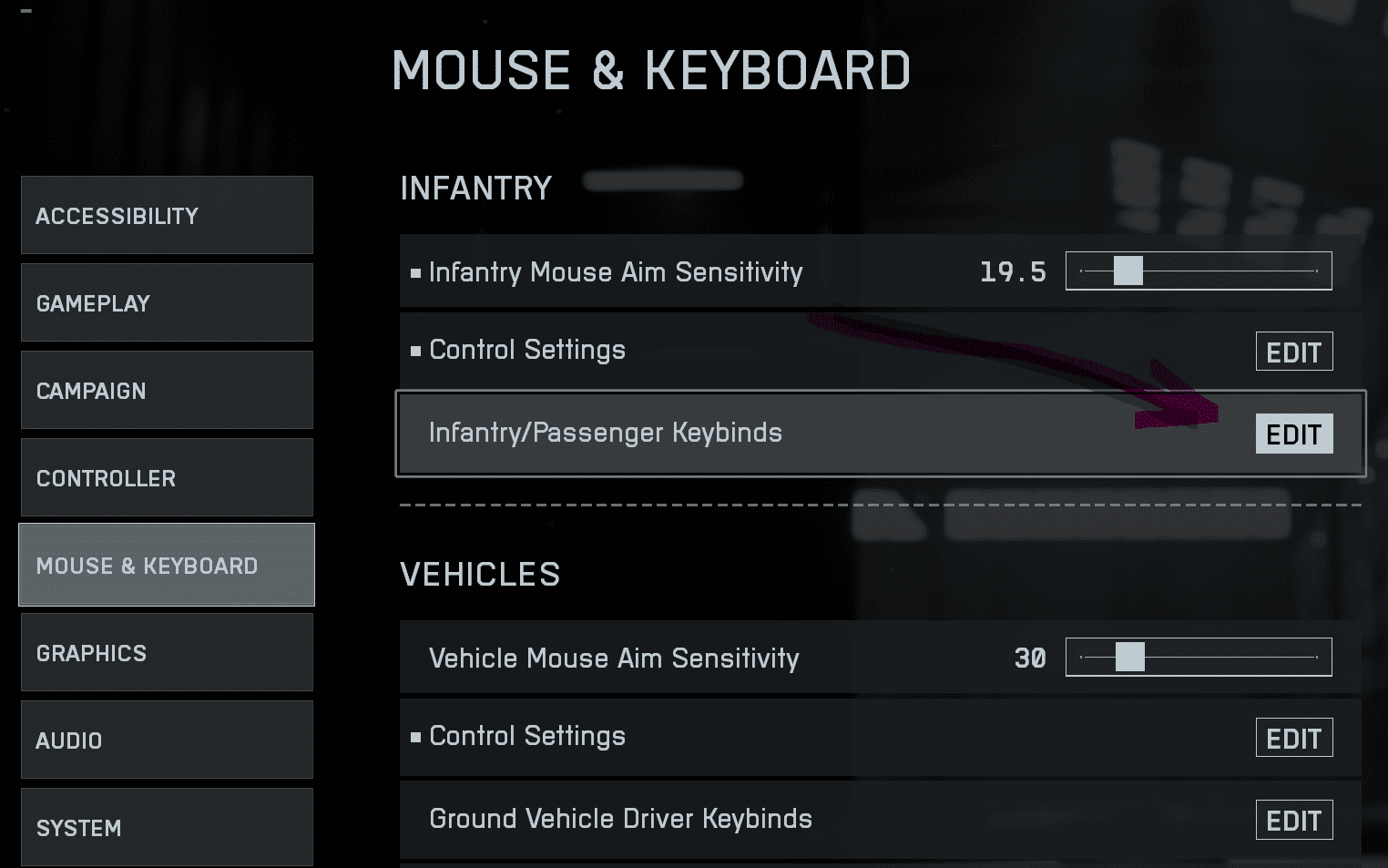This screenshot has height=868, width=1388.
Task: Click square bullet beside Infantry Mouse Aim Sensitivity
Action: click(x=415, y=273)
